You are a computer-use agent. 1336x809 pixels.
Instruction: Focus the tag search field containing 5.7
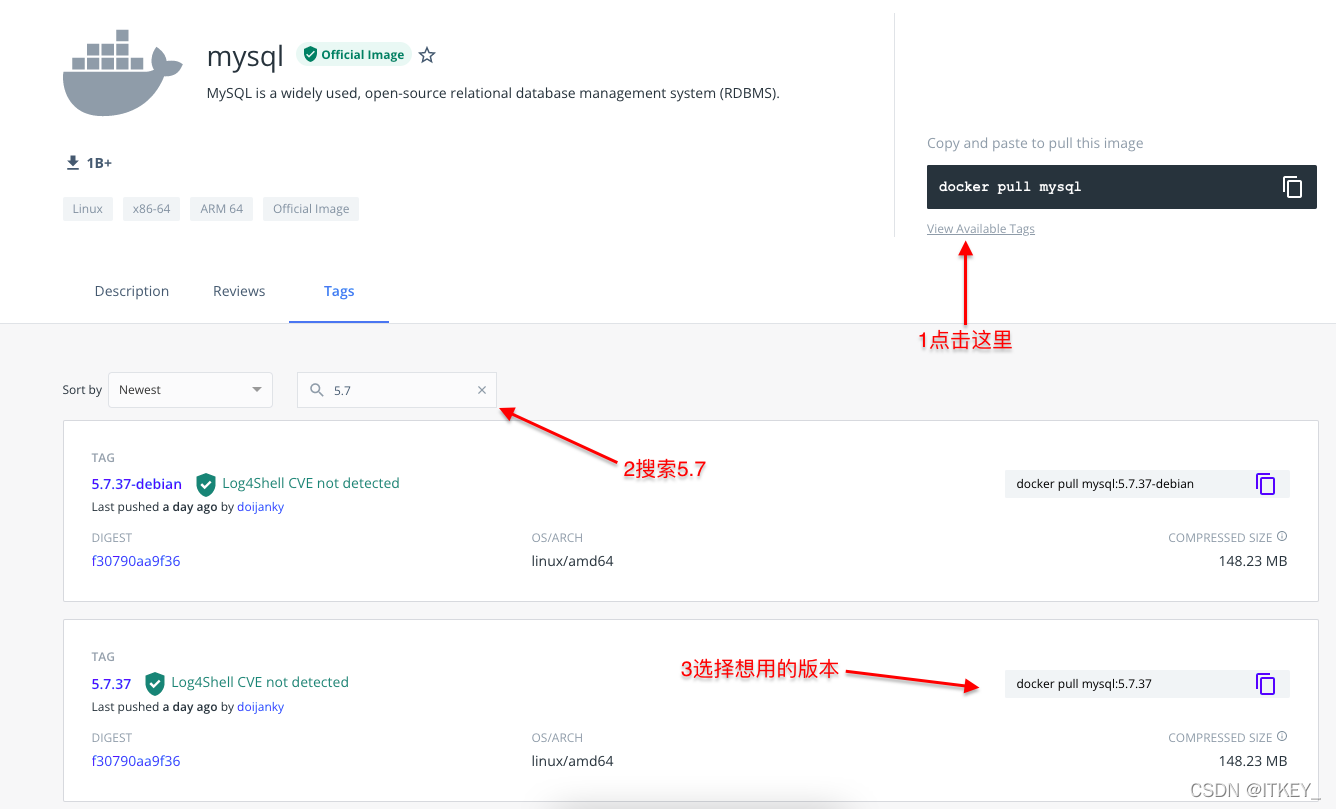pos(397,390)
